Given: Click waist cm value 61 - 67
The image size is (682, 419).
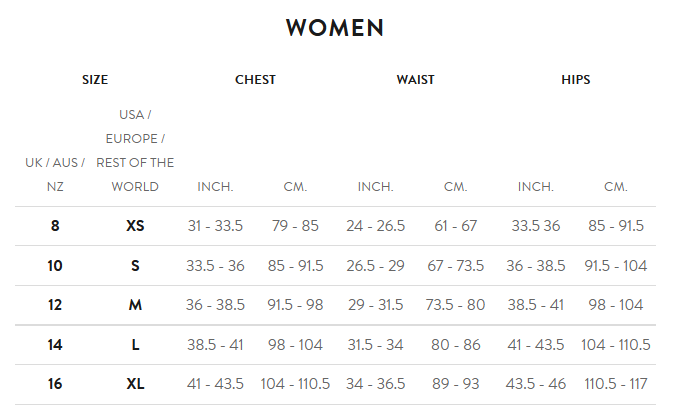Looking at the screenshot, I should [455, 226].
